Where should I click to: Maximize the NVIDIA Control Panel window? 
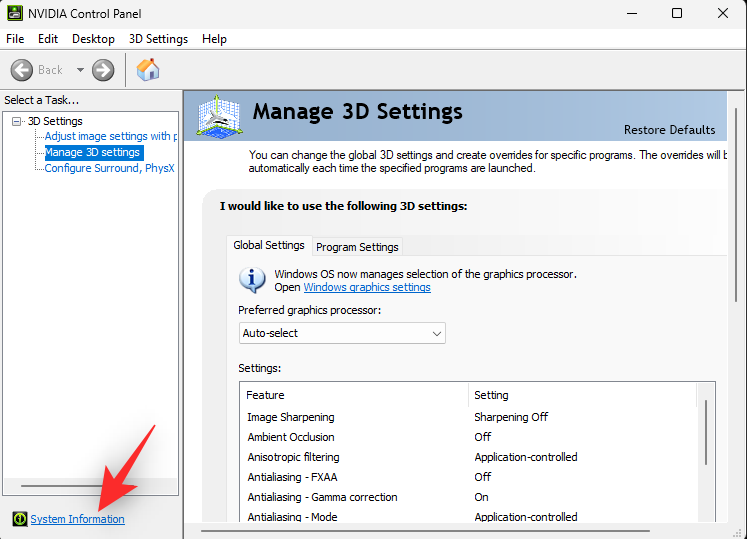676,13
